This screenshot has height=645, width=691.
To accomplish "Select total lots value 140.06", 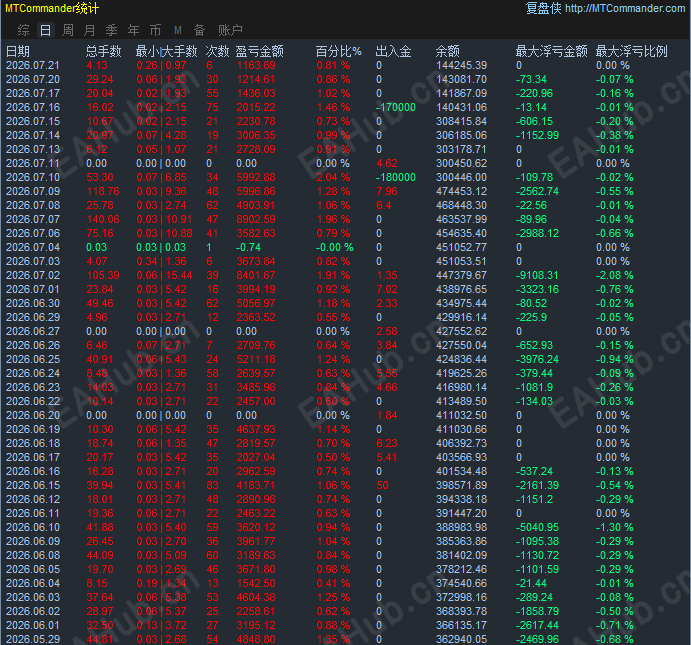I will click(103, 219).
